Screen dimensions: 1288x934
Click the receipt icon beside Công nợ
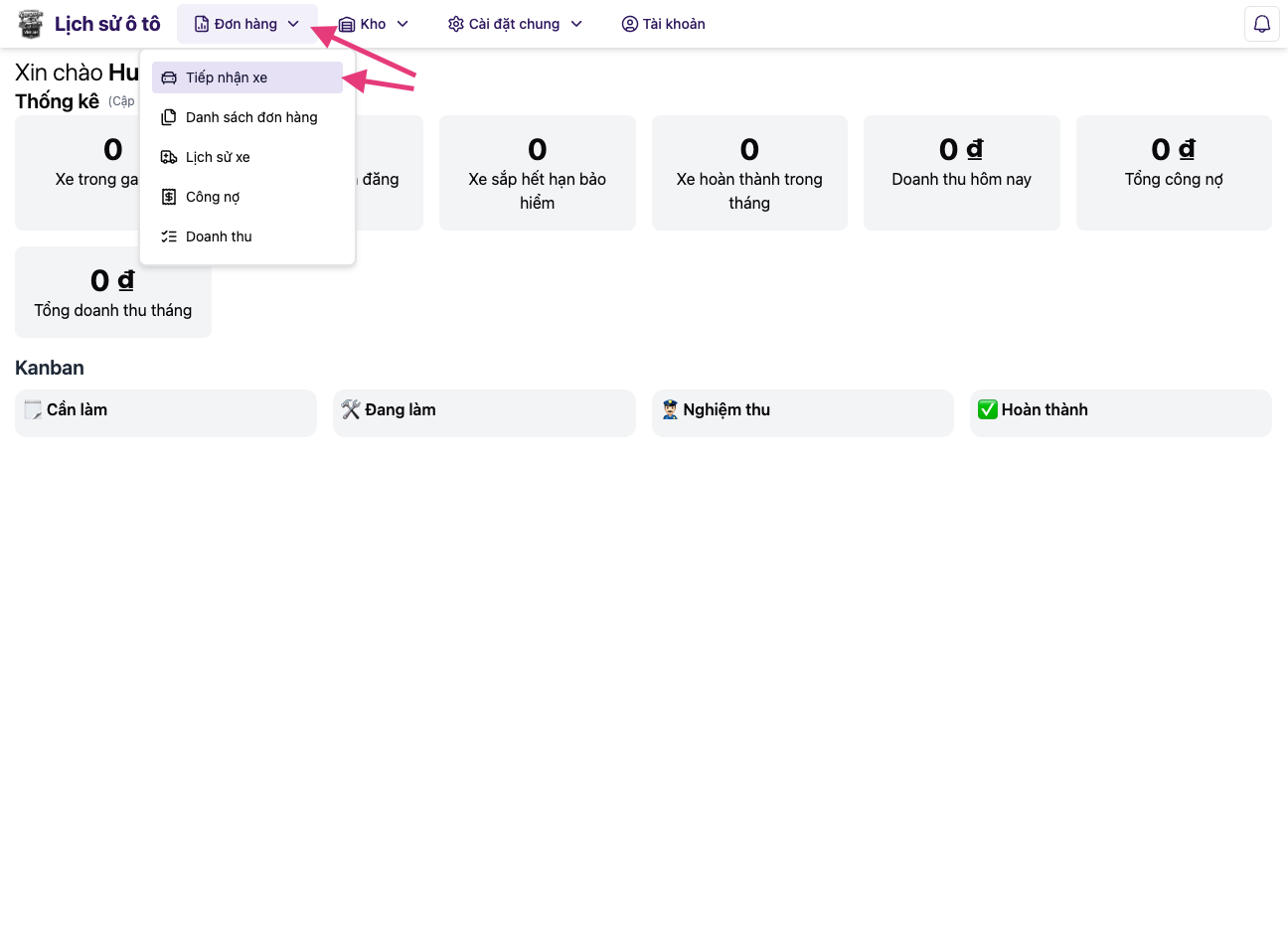pyautogui.click(x=169, y=197)
